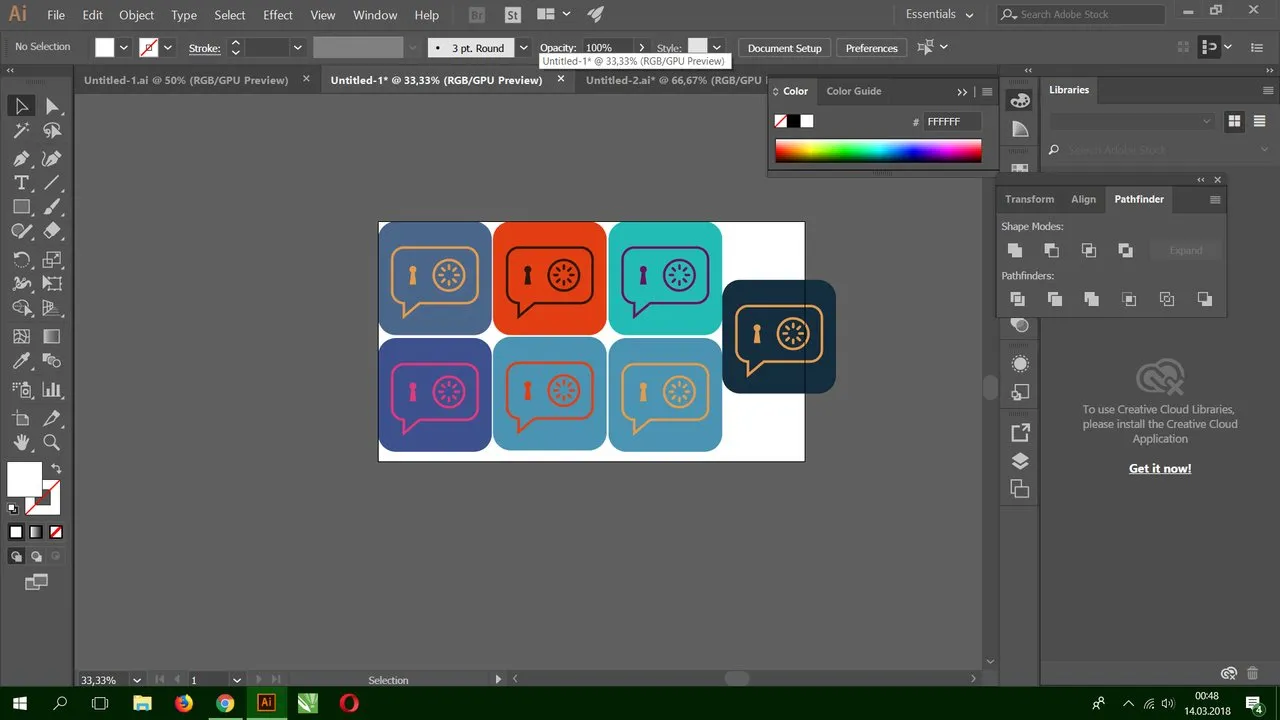The width and height of the screenshot is (1280, 720).
Task: Open the stroke color dropdown
Action: click(x=167, y=47)
